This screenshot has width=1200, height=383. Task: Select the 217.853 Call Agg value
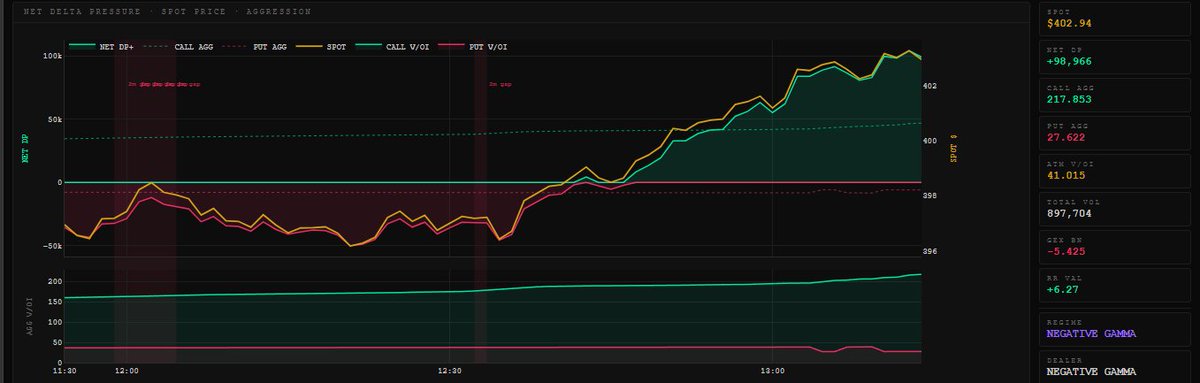[x=1069, y=99]
